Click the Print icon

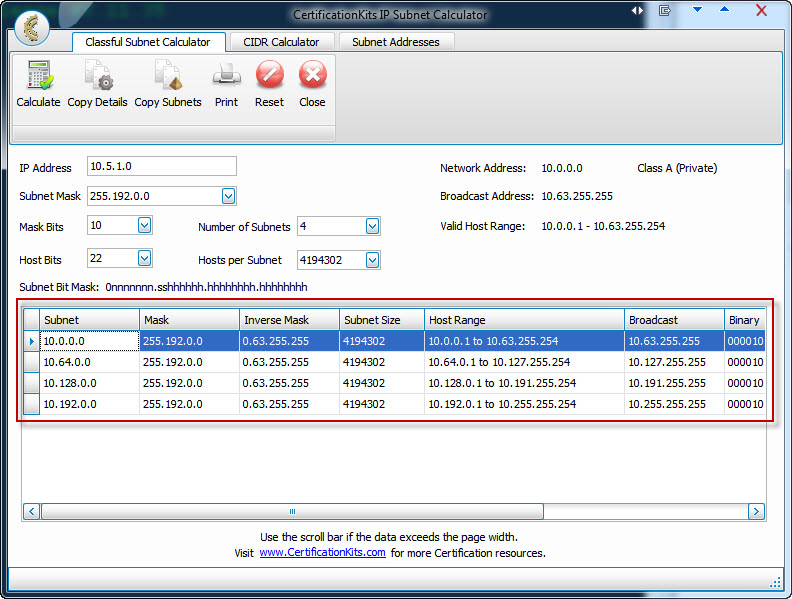click(x=227, y=75)
